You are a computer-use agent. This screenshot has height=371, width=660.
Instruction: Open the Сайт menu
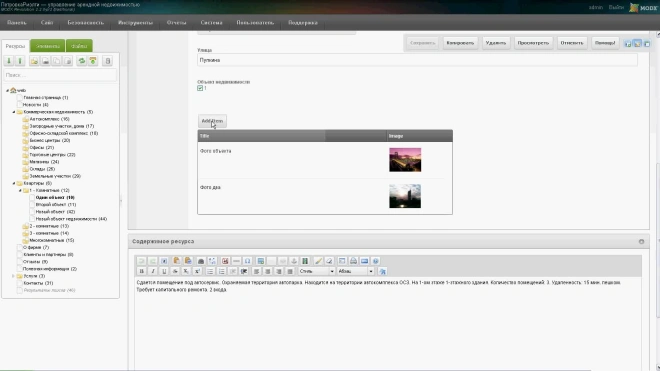click(47, 23)
